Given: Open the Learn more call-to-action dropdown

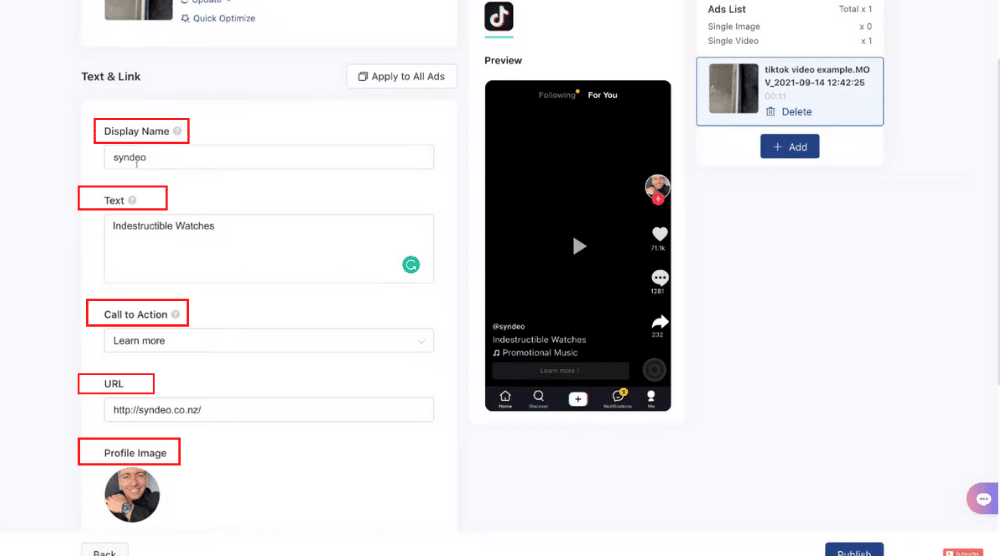Looking at the screenshot, I should click(268, 340).
